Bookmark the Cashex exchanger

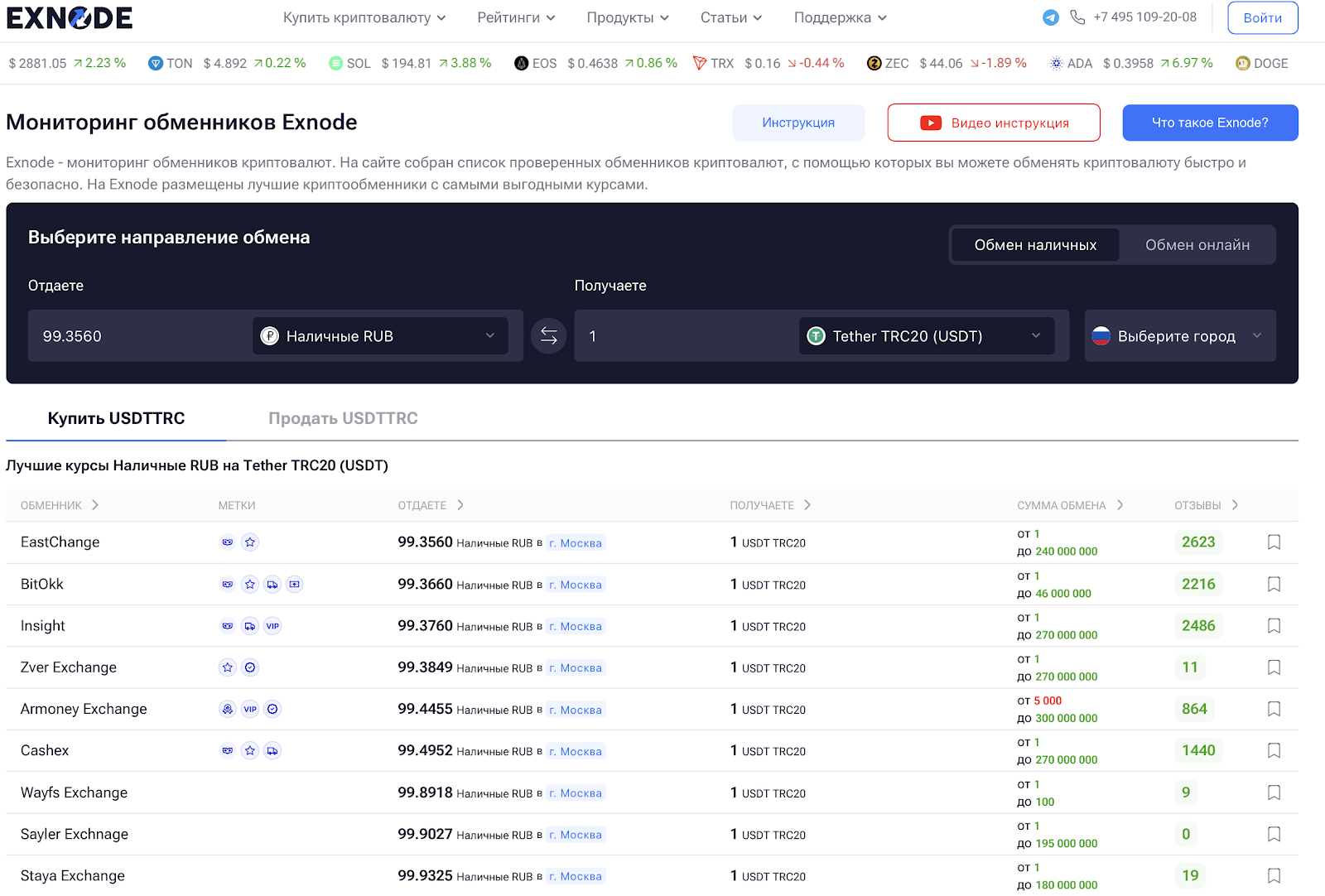point(1274,750)
